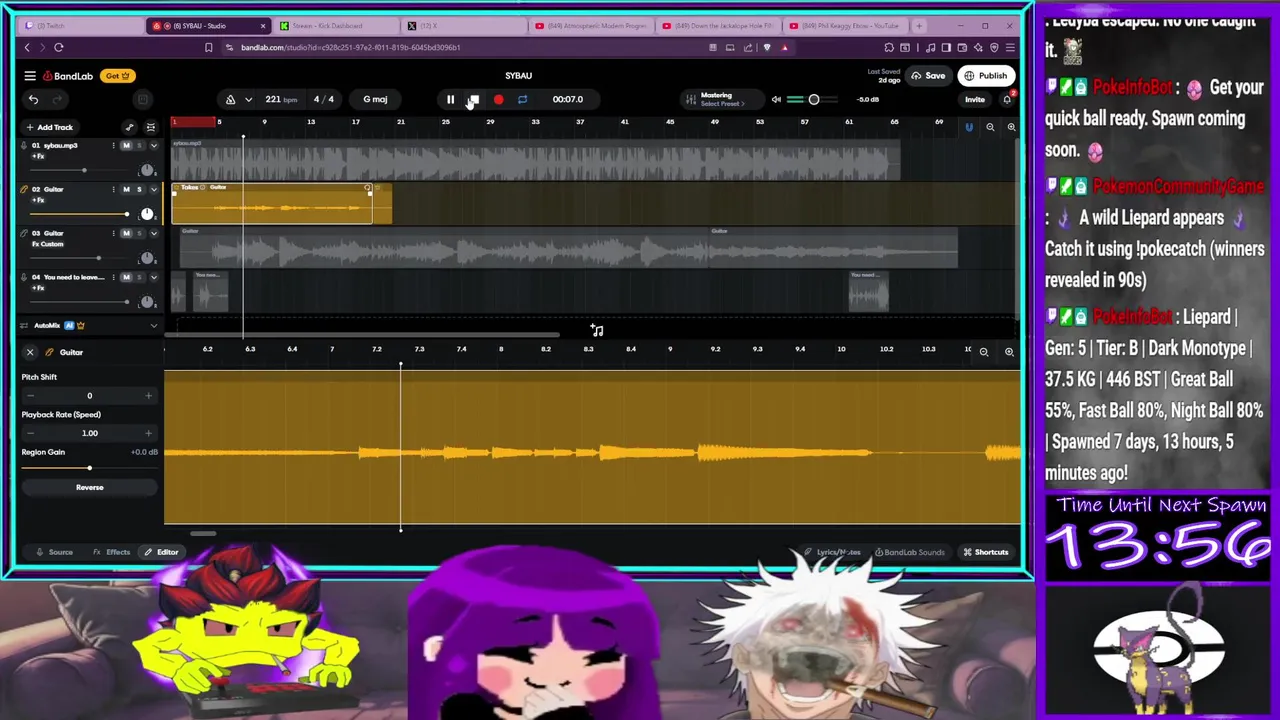Expand track 04 chevron
This screenshot has height=720, width=1280.
(153, 277)
